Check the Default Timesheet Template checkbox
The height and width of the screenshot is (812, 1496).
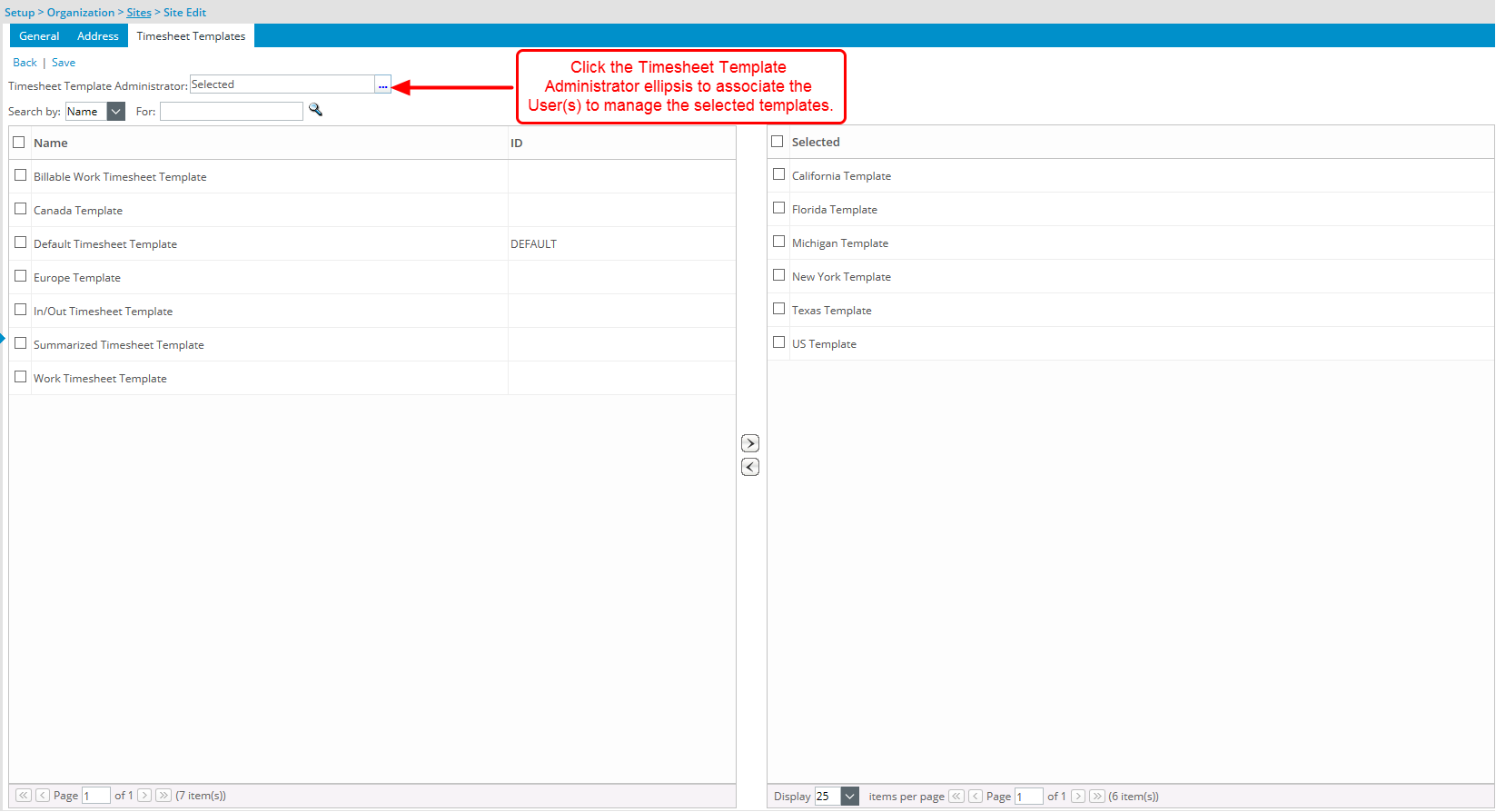20,243
